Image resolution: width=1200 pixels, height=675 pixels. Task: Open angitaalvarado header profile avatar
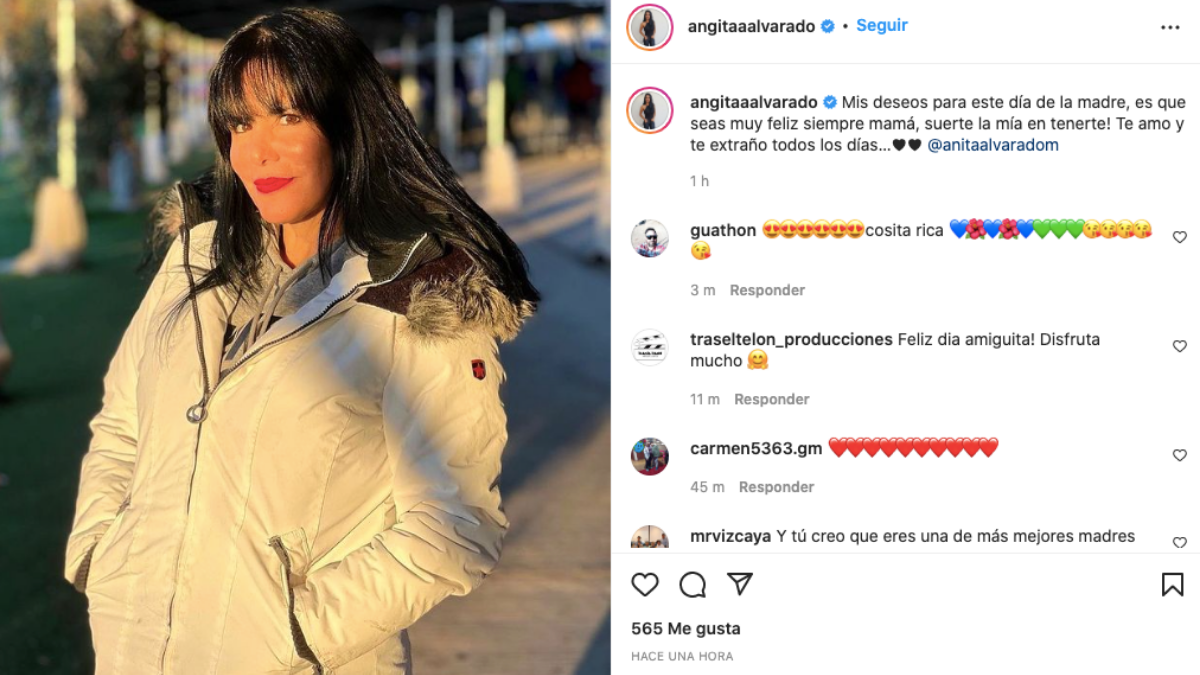(650, 27)
